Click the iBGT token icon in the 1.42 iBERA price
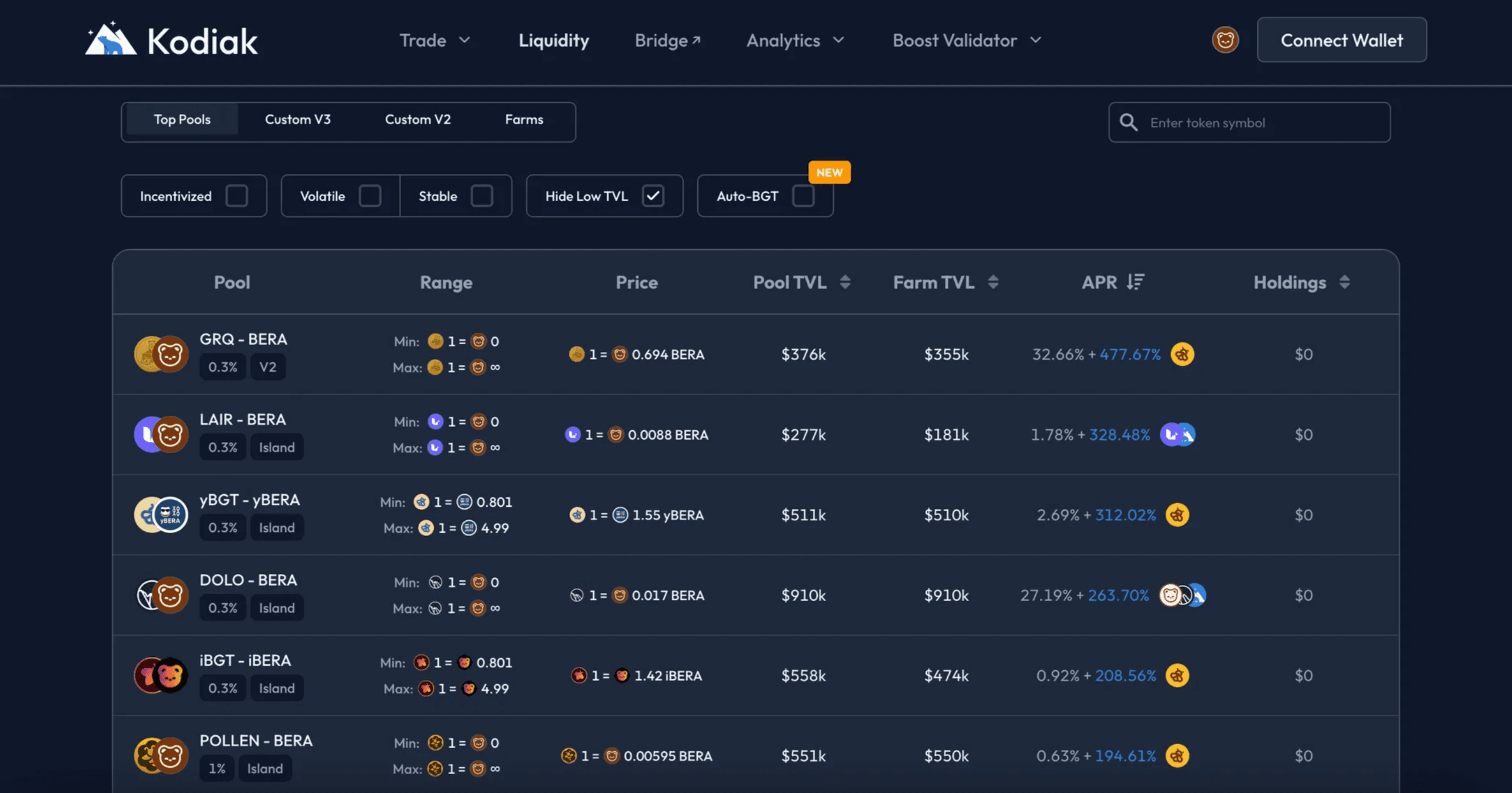The width and height of the screenshot is (1512, 793). [x=579, y=675]
